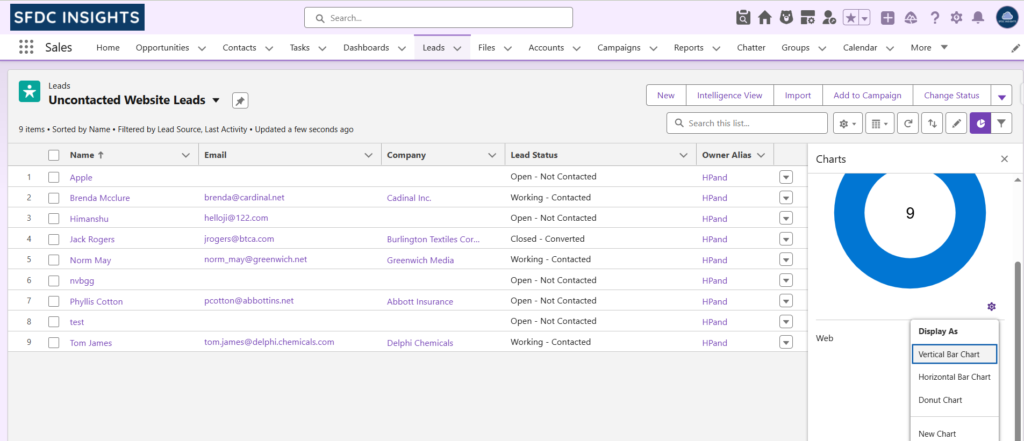1024x441 pixels.
Task: Click the refresh list icon
Action: (x=908, y=123)
